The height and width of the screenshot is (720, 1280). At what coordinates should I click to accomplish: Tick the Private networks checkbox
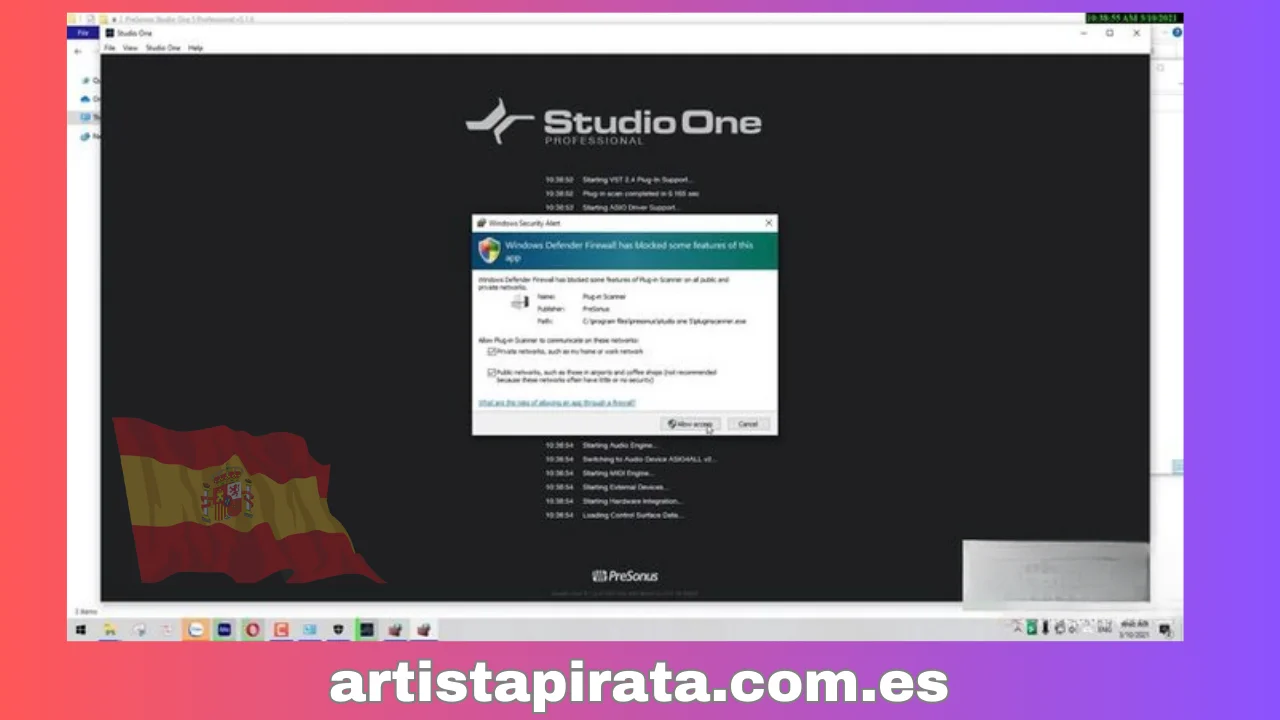[492, 352]
